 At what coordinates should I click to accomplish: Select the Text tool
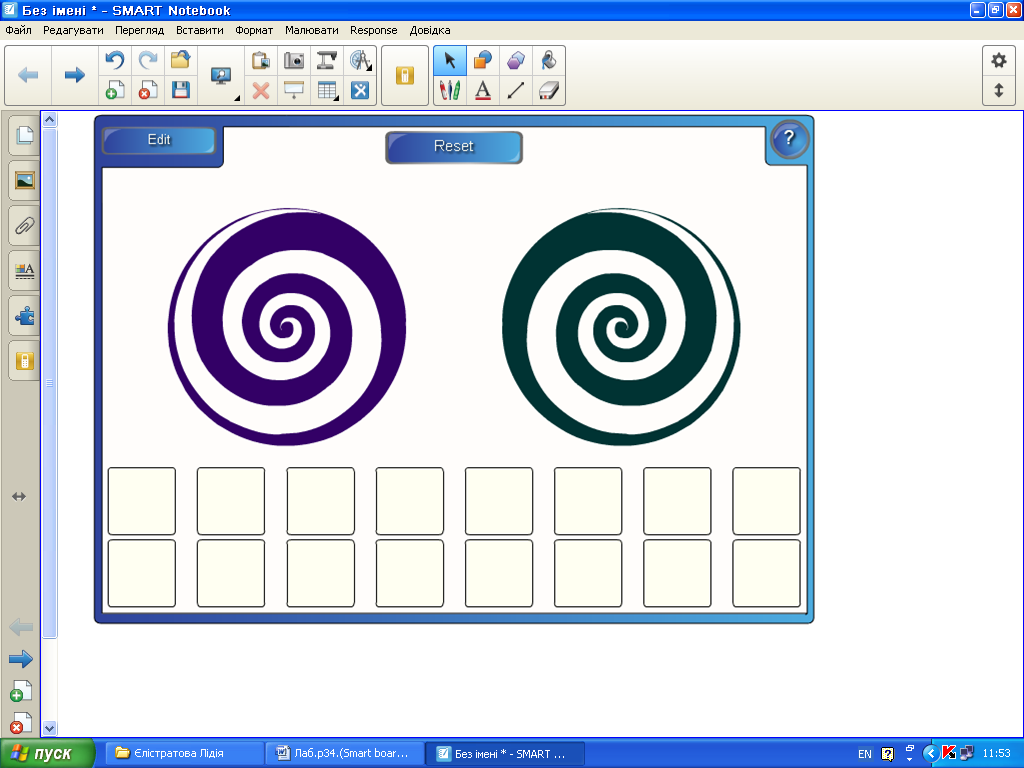pos(483,90)
